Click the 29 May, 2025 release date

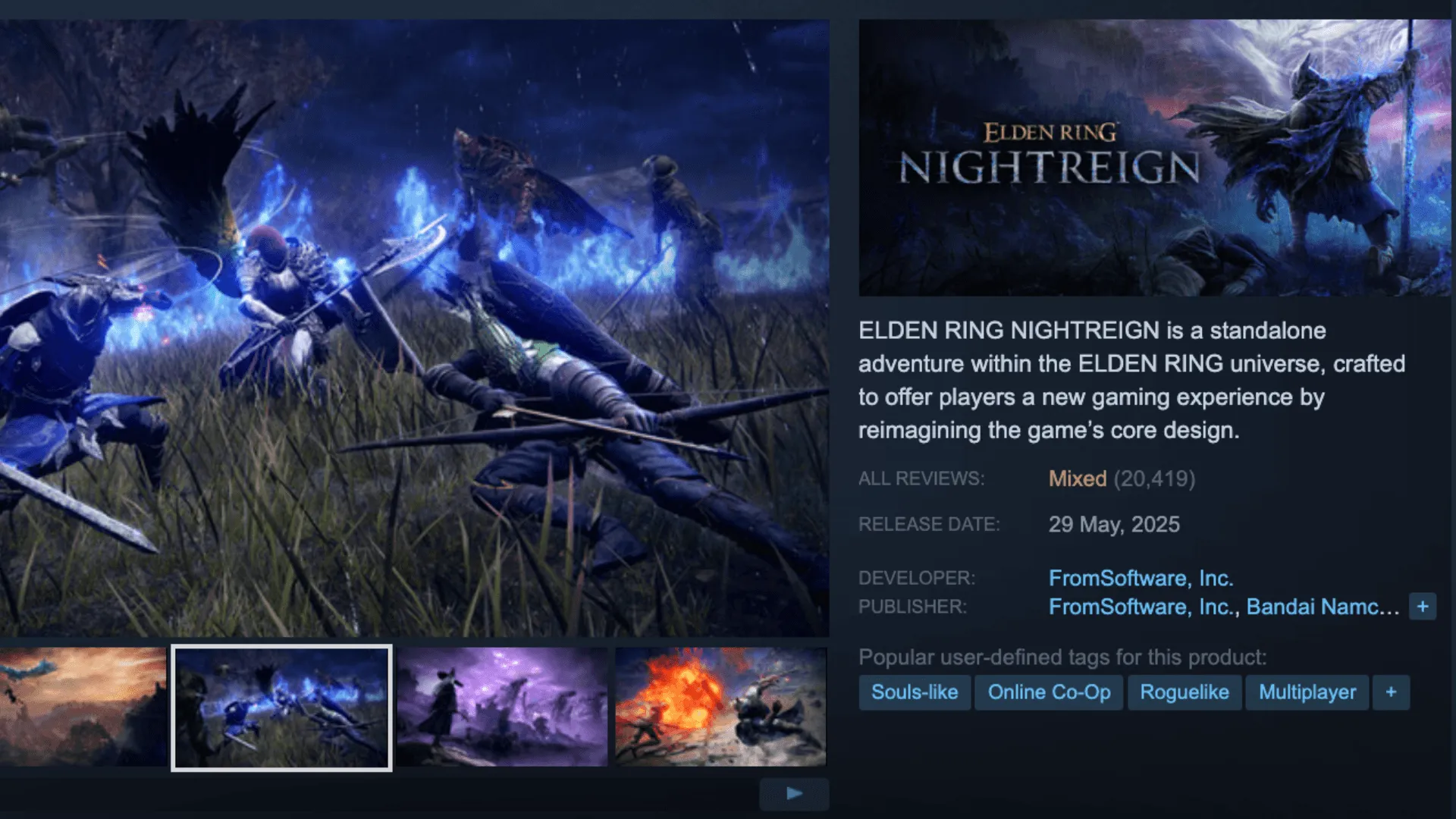click(1114, 524)
